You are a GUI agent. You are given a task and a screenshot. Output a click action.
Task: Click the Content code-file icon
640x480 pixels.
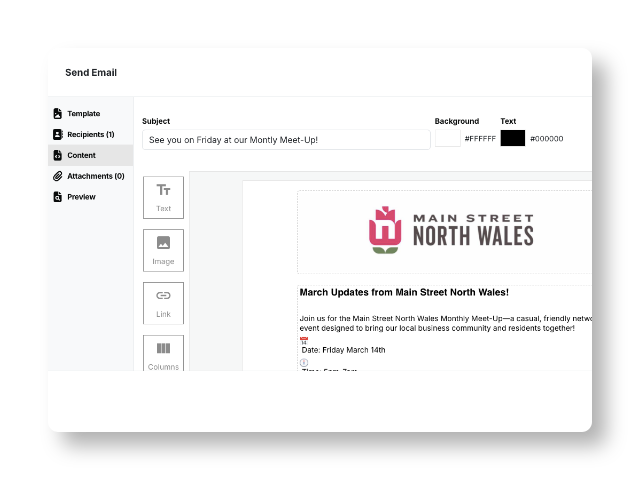click(x=58, y=155)
